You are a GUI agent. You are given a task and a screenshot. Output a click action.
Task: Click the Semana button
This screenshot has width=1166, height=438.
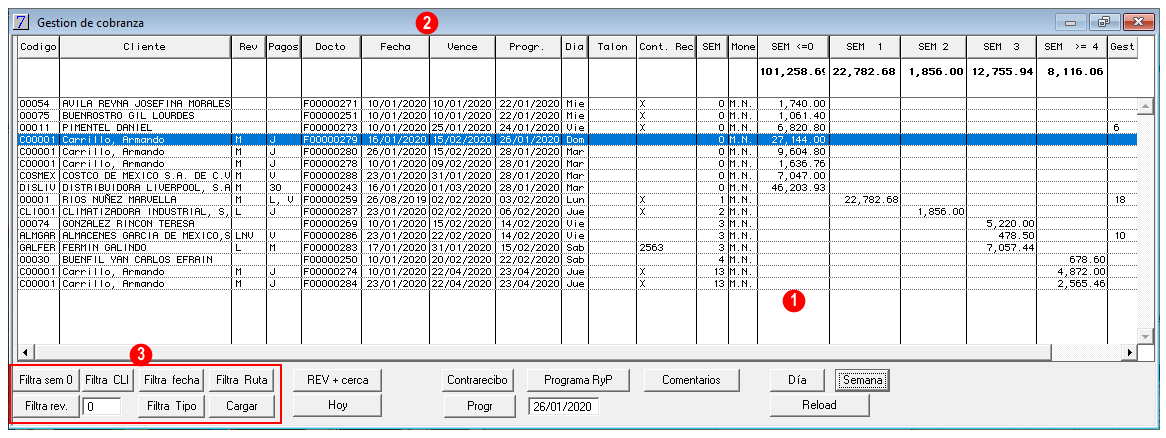point(863,380)
